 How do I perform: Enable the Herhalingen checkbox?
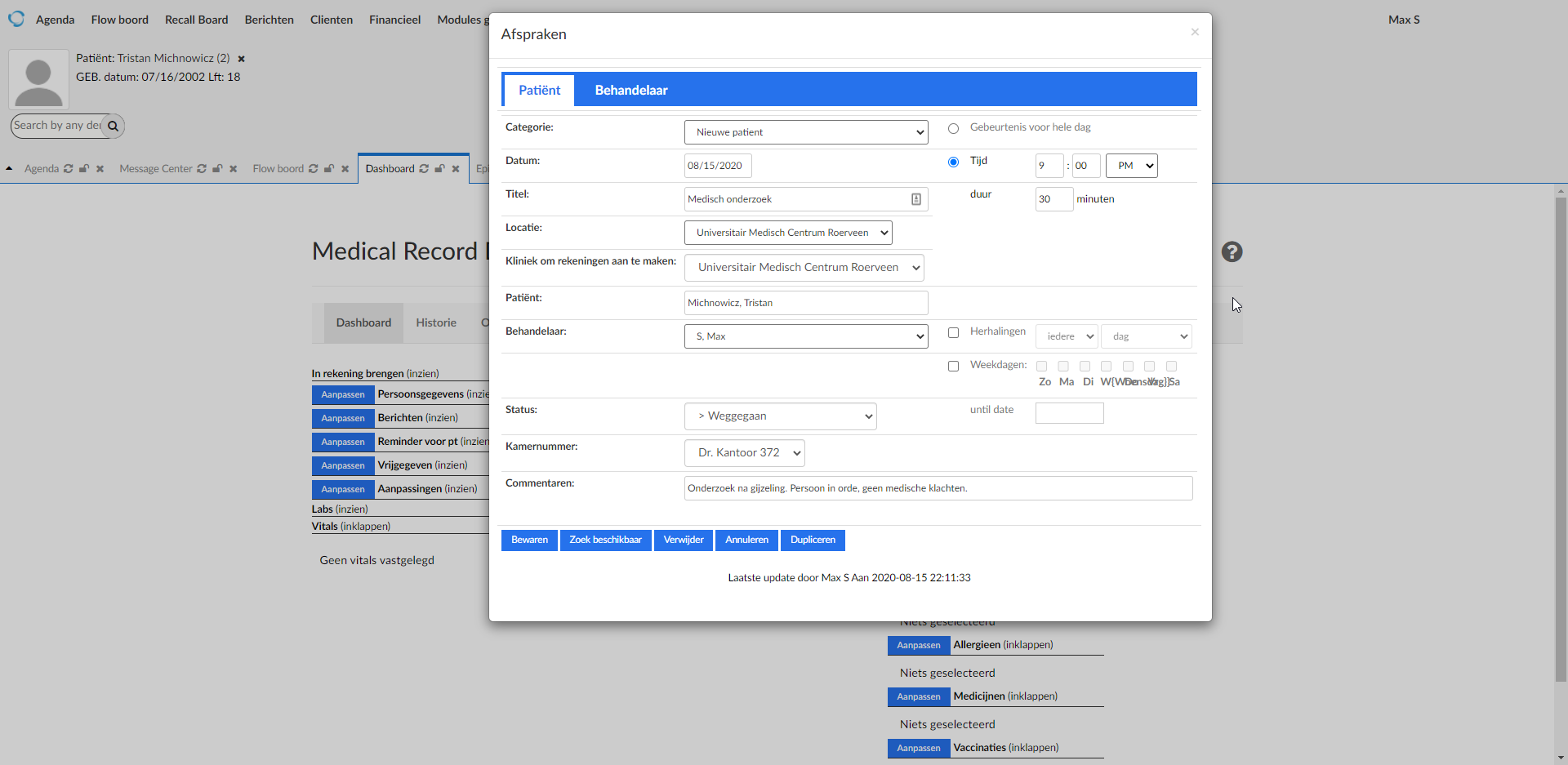[953, 333]
